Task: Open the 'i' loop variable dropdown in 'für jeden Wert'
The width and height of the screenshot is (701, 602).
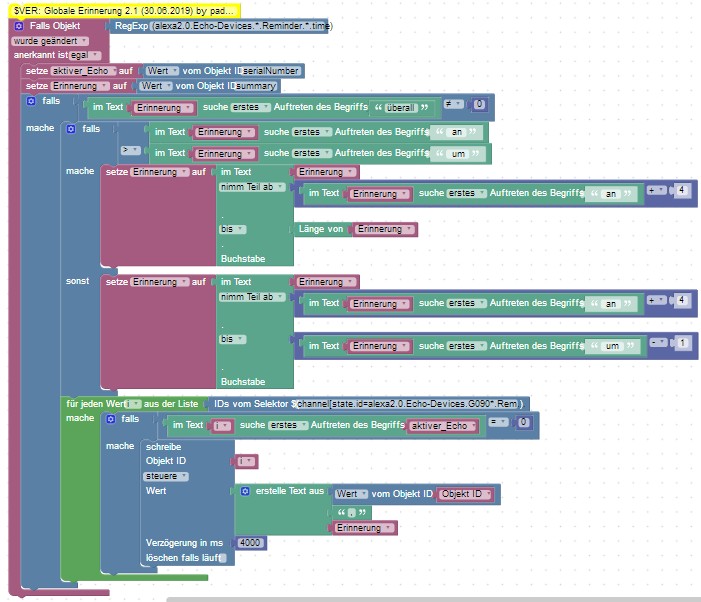Action: [x=135, y=403]
